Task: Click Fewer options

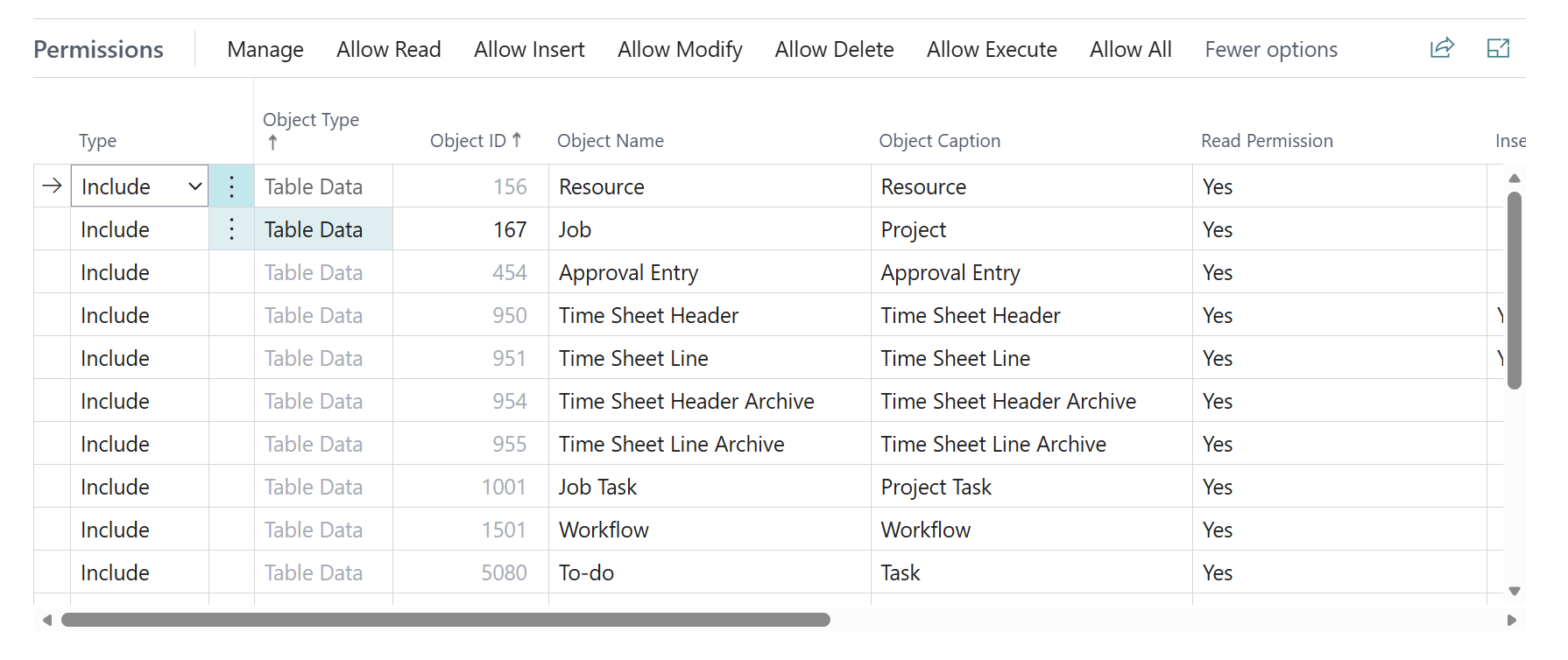Action: click(1270, 50)
